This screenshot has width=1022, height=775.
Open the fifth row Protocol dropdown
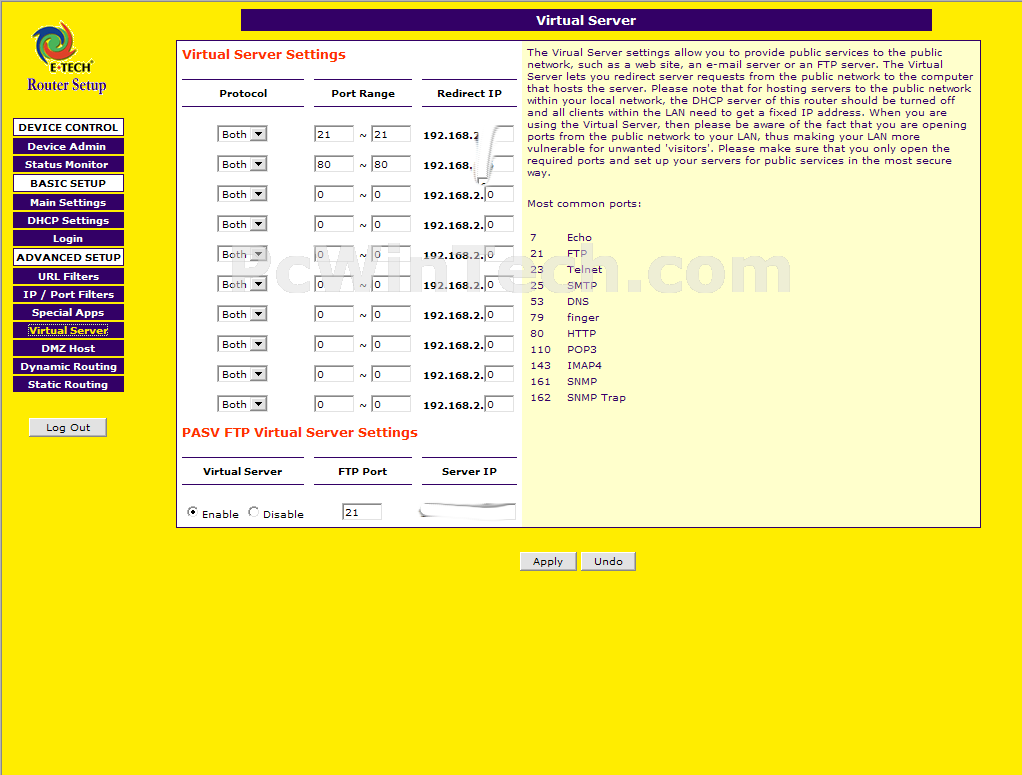click(242, 254)
